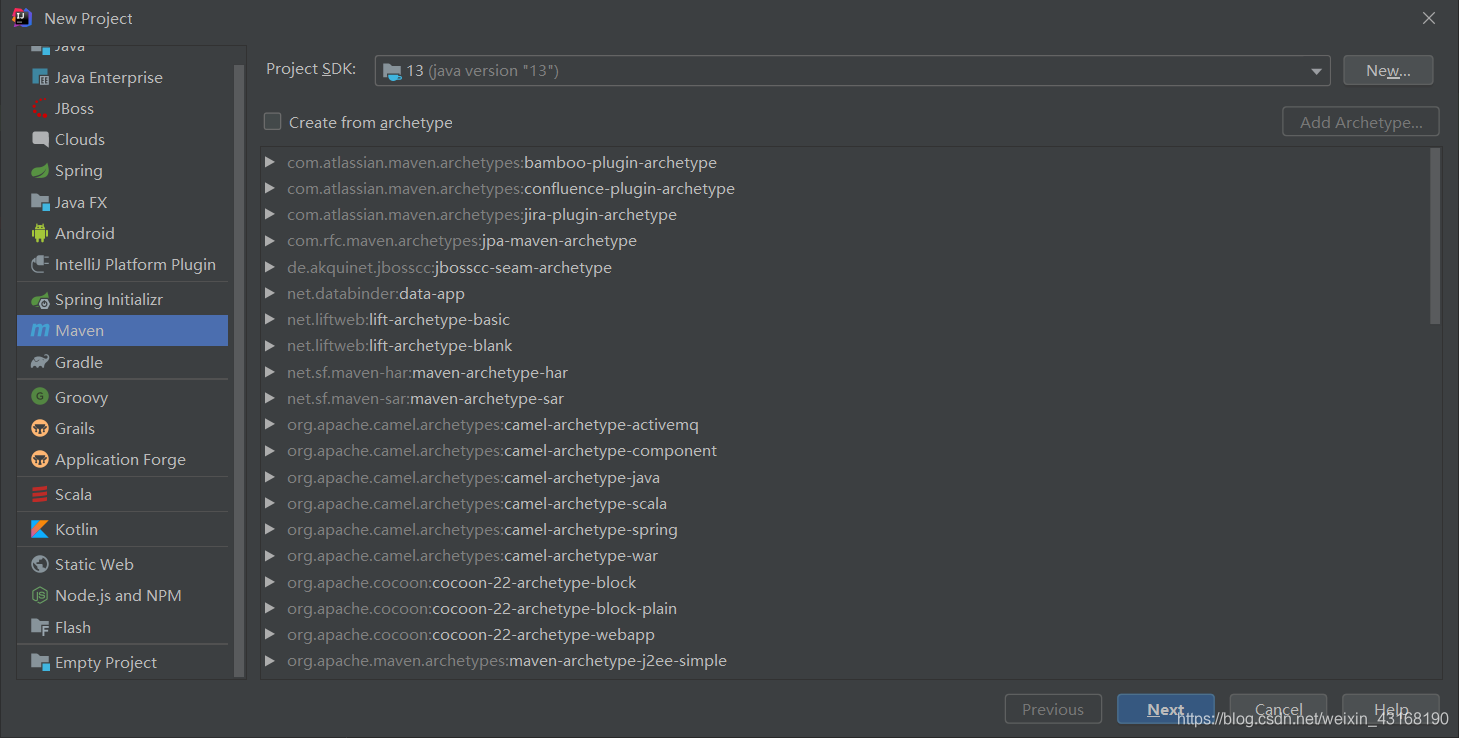
Task: Click the Spring Initializr icon
Action: tap(40, 299)
